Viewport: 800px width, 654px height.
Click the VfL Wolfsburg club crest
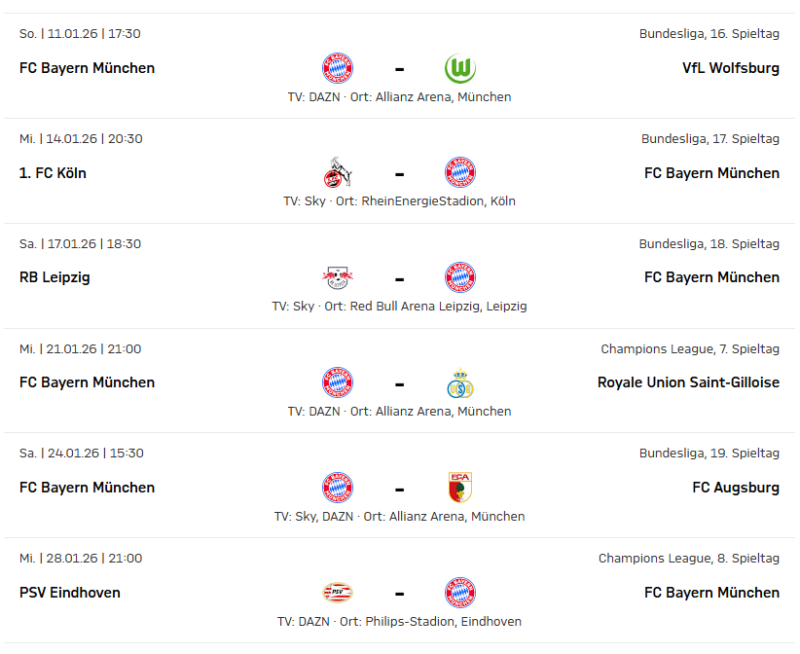point(460,68)
